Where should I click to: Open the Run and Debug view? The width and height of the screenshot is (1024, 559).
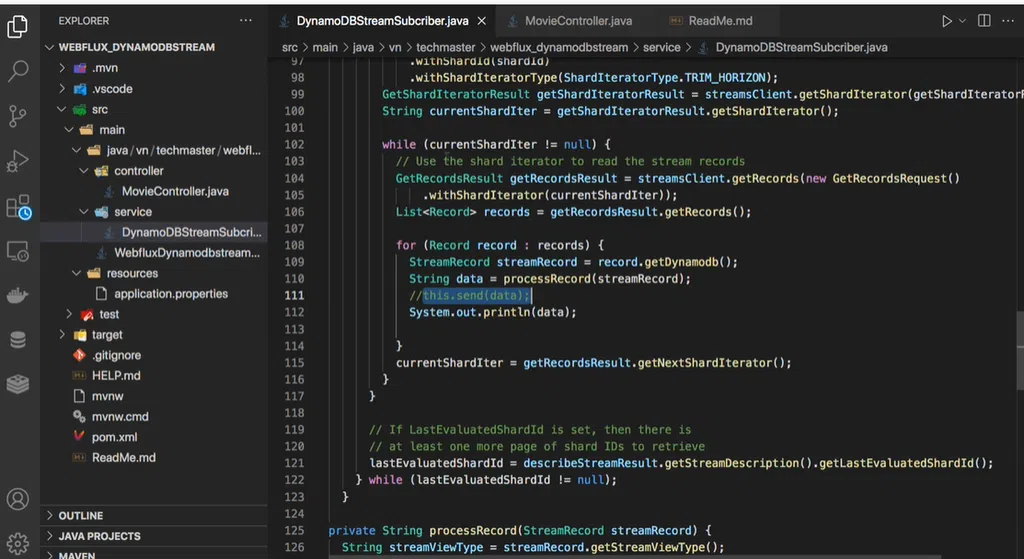point(18,161)
